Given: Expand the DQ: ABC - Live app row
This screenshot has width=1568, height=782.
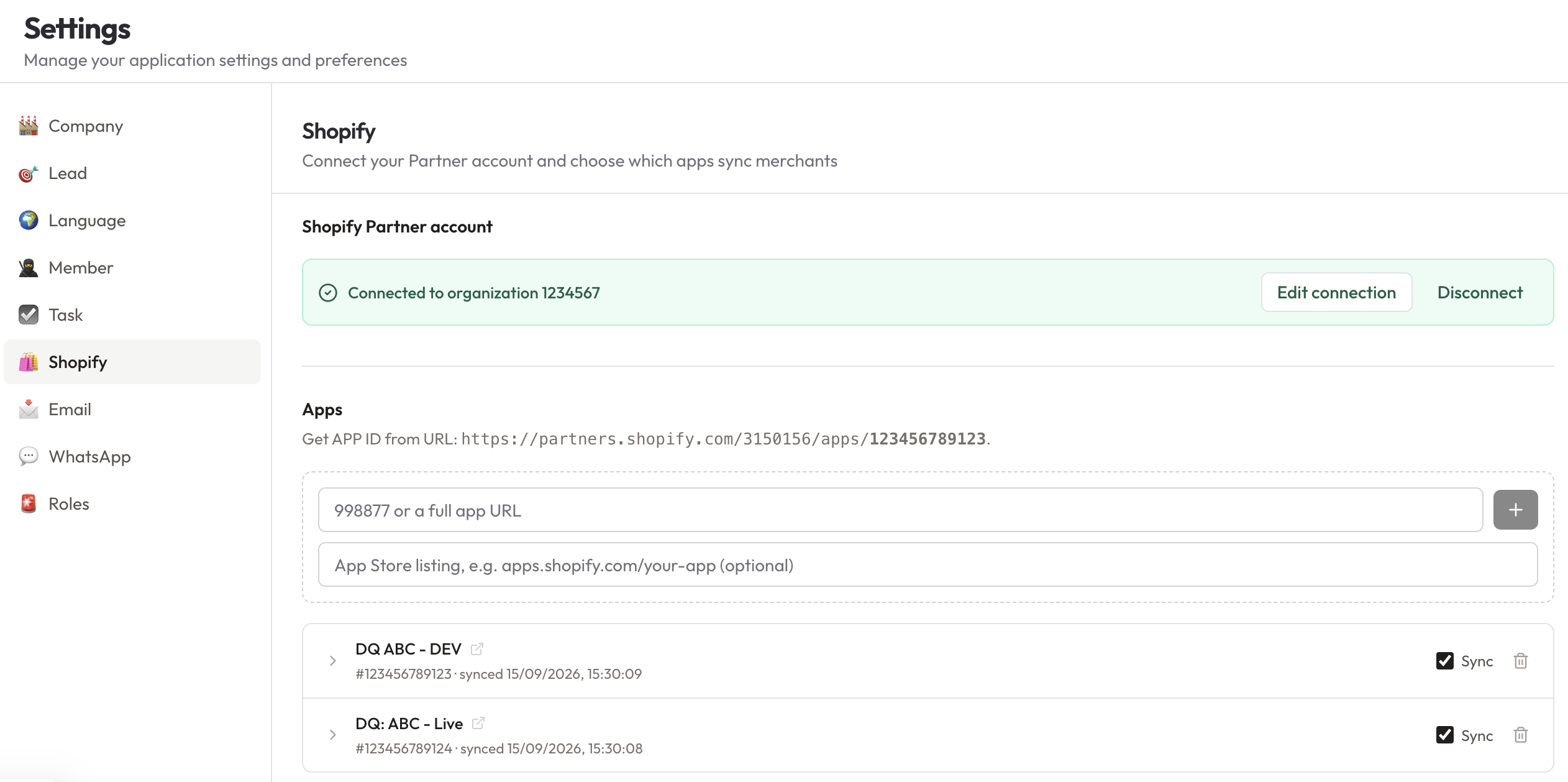Looking at the screenshot, I should (x=333, y=735).
